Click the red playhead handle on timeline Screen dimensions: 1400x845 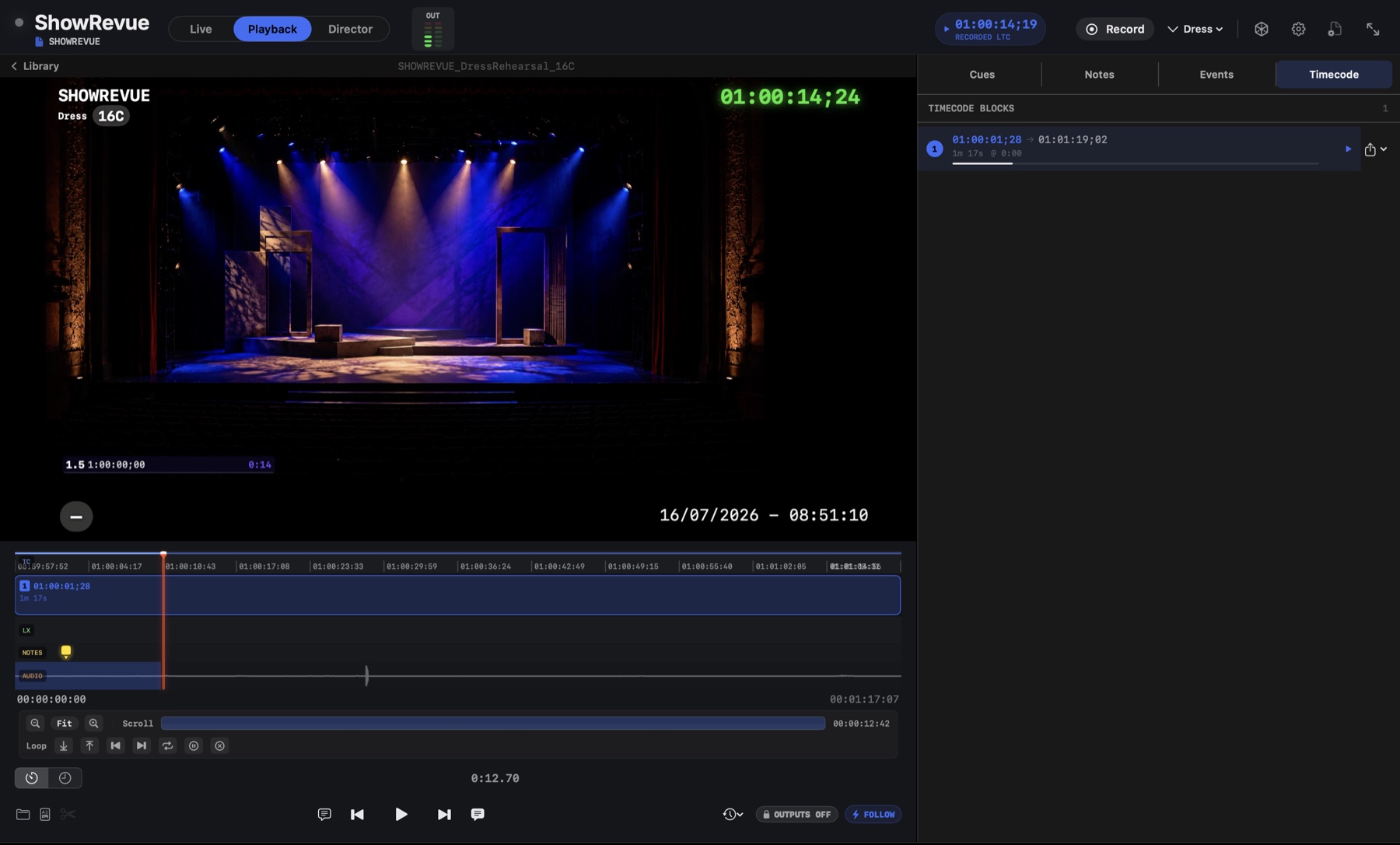coord(163,554)
